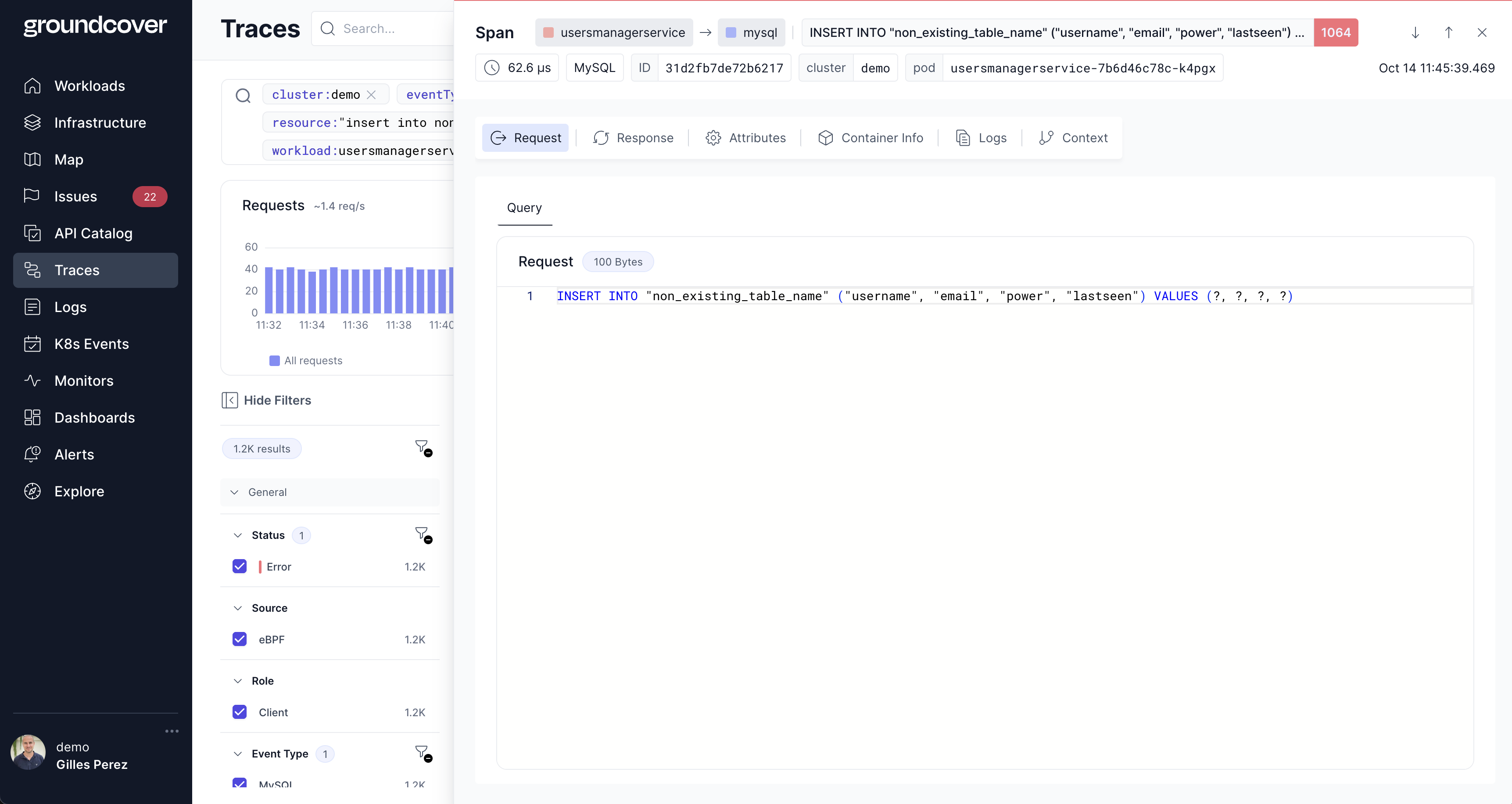Collapse the Source filter section
This screenshot has width=1512, height=804.
[238, 608]
